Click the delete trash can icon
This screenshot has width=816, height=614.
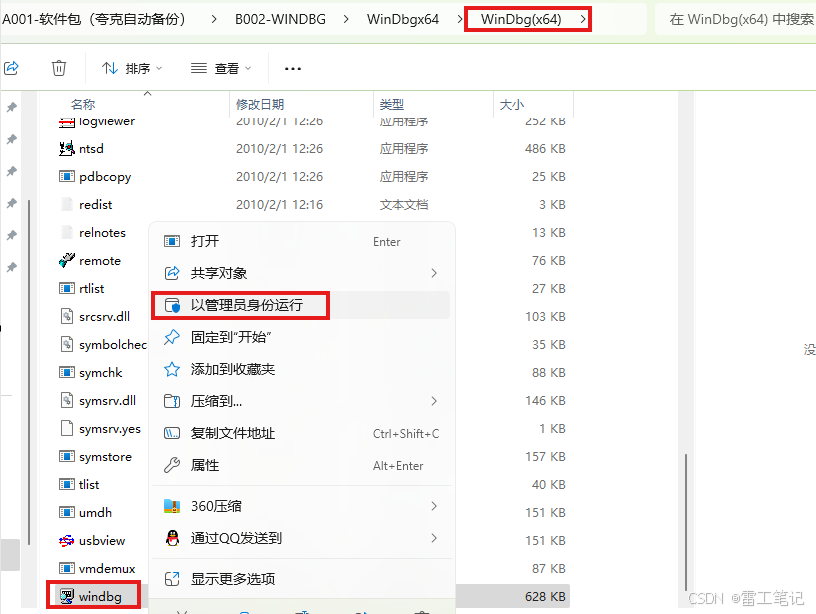point(59,68)
